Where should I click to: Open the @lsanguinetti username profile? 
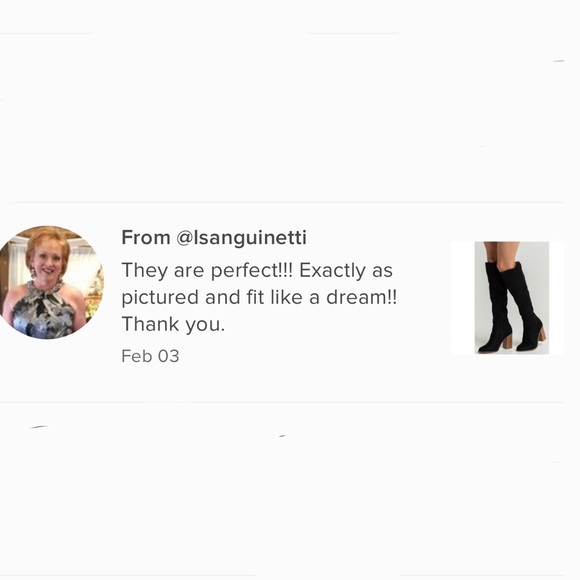point(242,237)
